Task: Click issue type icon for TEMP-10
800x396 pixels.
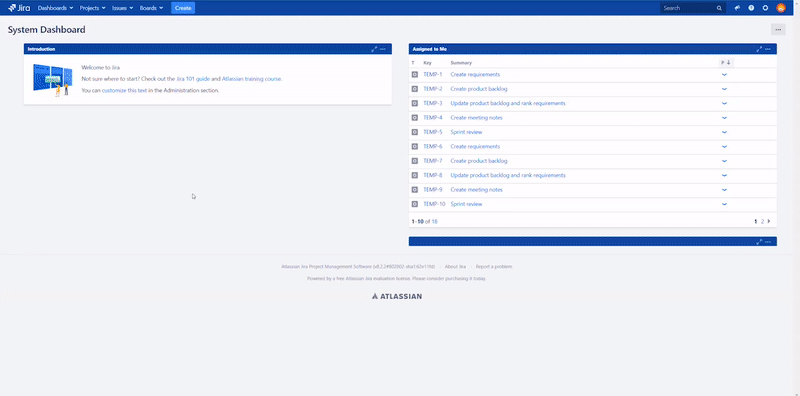Action: click(414, 204)
